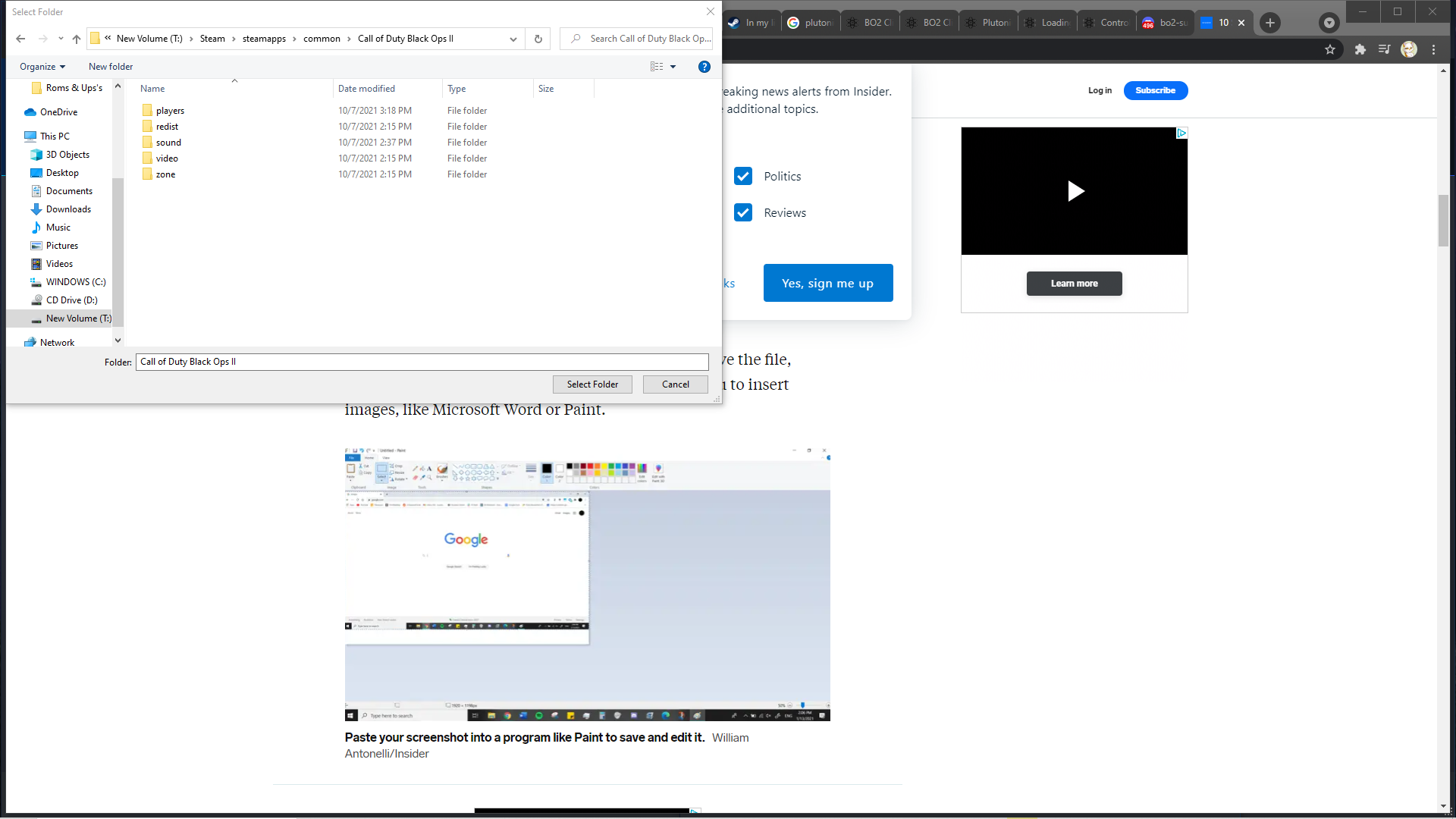Open Music in navigation pane
The width and height of the screenshot is (1456, 819).
click(x=58, y=227)
